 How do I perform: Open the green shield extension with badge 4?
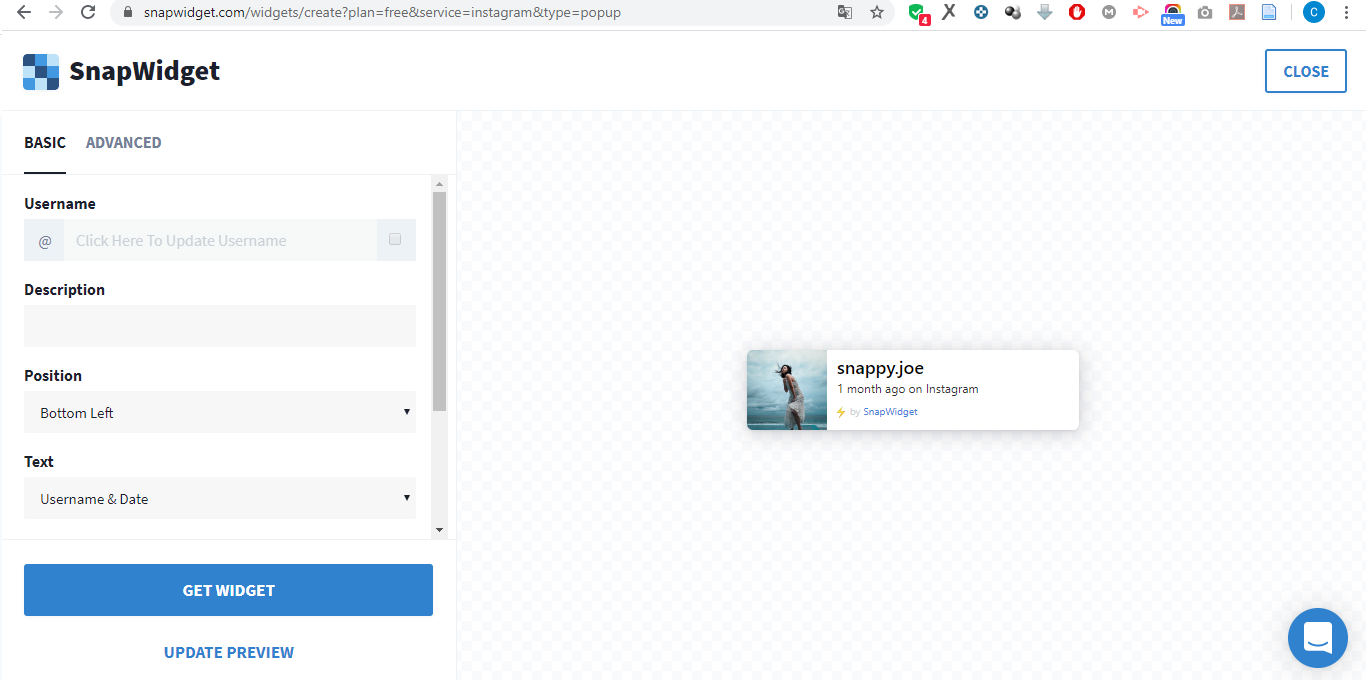[x=918, y=14]
